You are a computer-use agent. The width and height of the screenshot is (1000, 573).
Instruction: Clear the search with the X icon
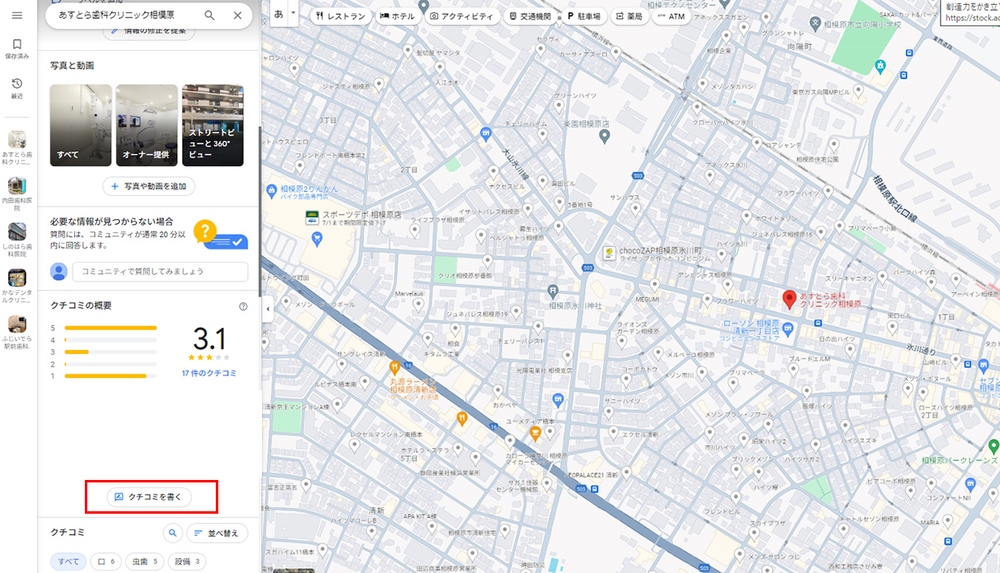[237, 16]
